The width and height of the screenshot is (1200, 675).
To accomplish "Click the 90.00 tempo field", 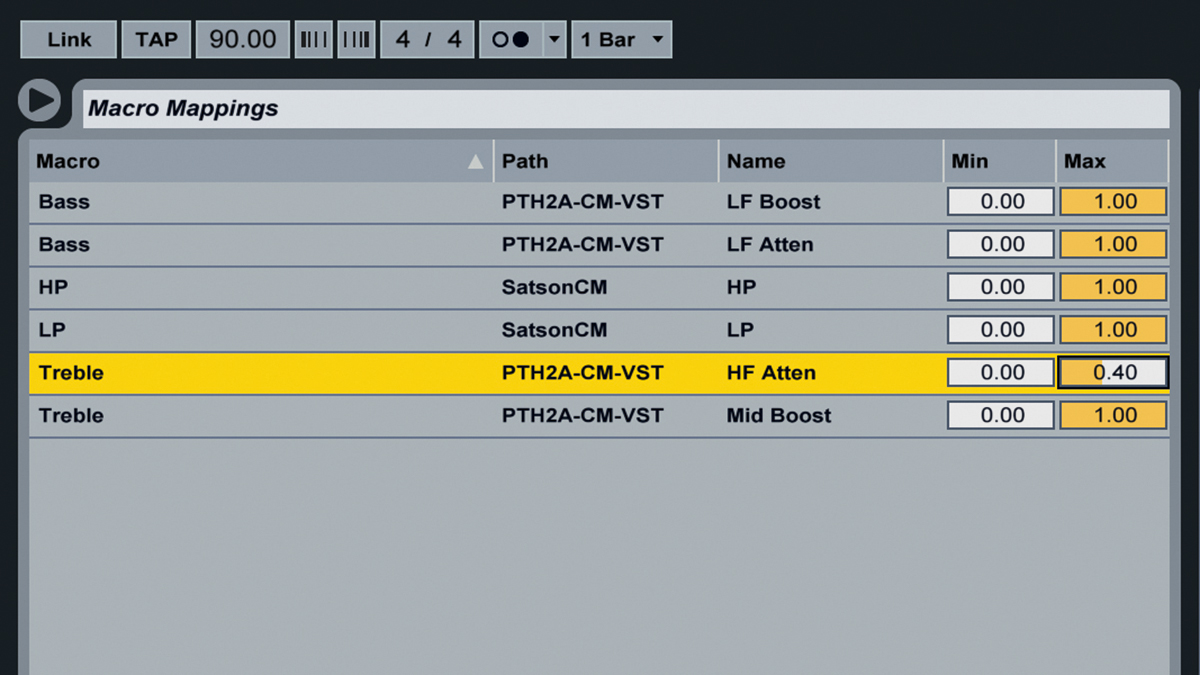I will tap(243, 40).
